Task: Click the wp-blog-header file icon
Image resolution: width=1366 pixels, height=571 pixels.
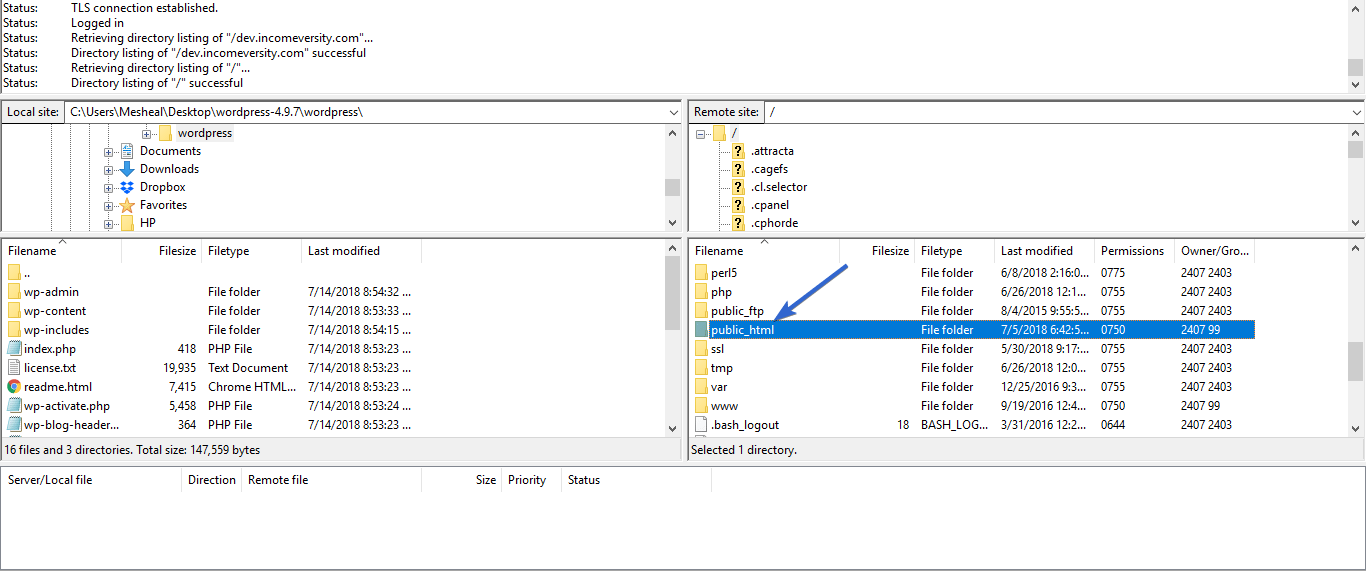Action: tap(14, 425)
